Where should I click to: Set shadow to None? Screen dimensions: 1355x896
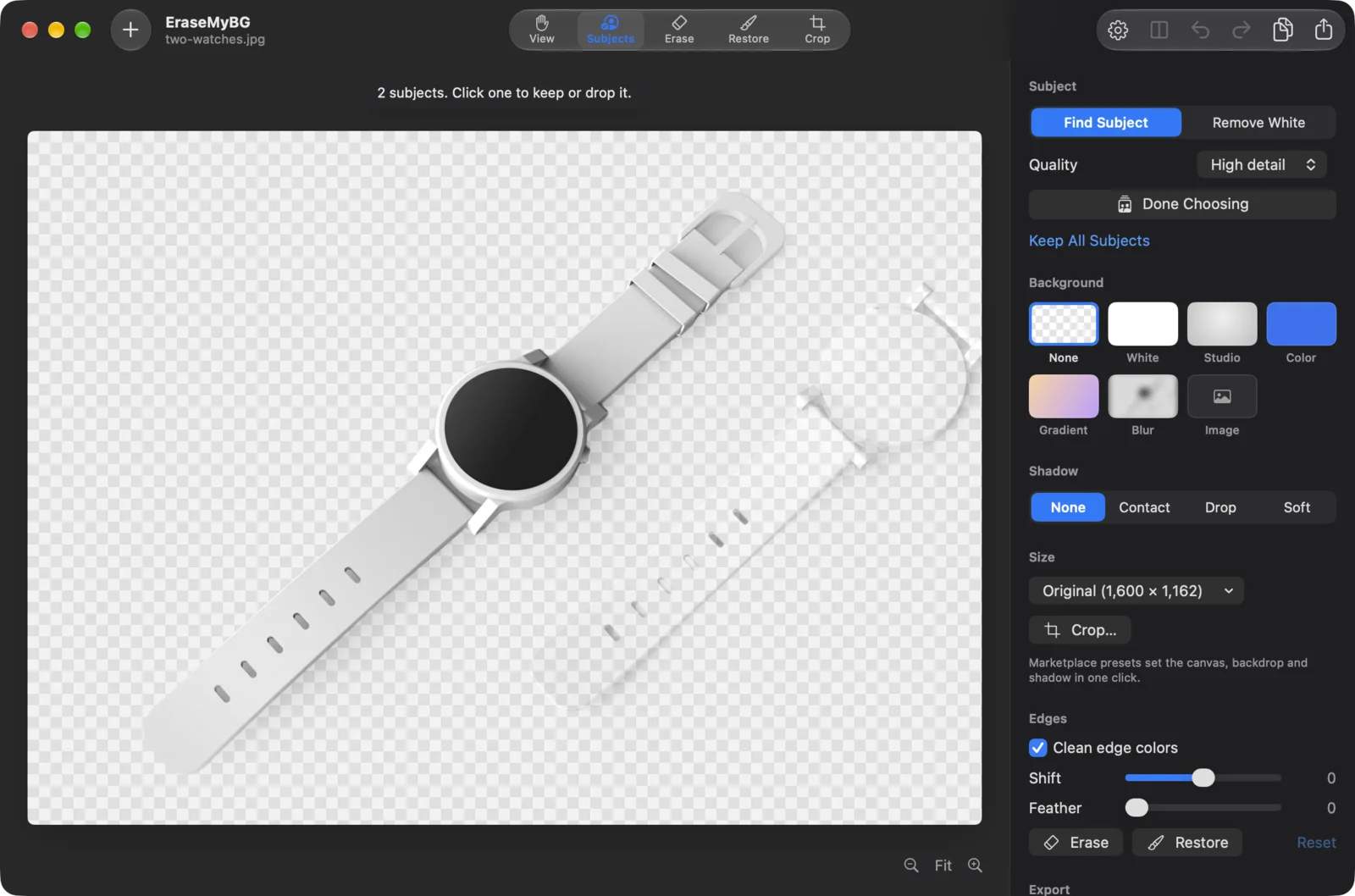click(1068, 507)
